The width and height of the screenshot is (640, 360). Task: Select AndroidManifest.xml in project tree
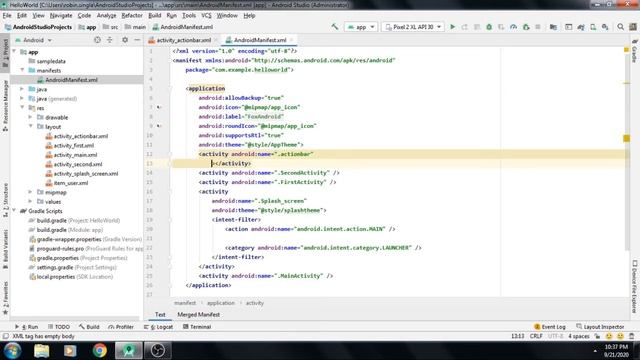[x=71, y=80]
